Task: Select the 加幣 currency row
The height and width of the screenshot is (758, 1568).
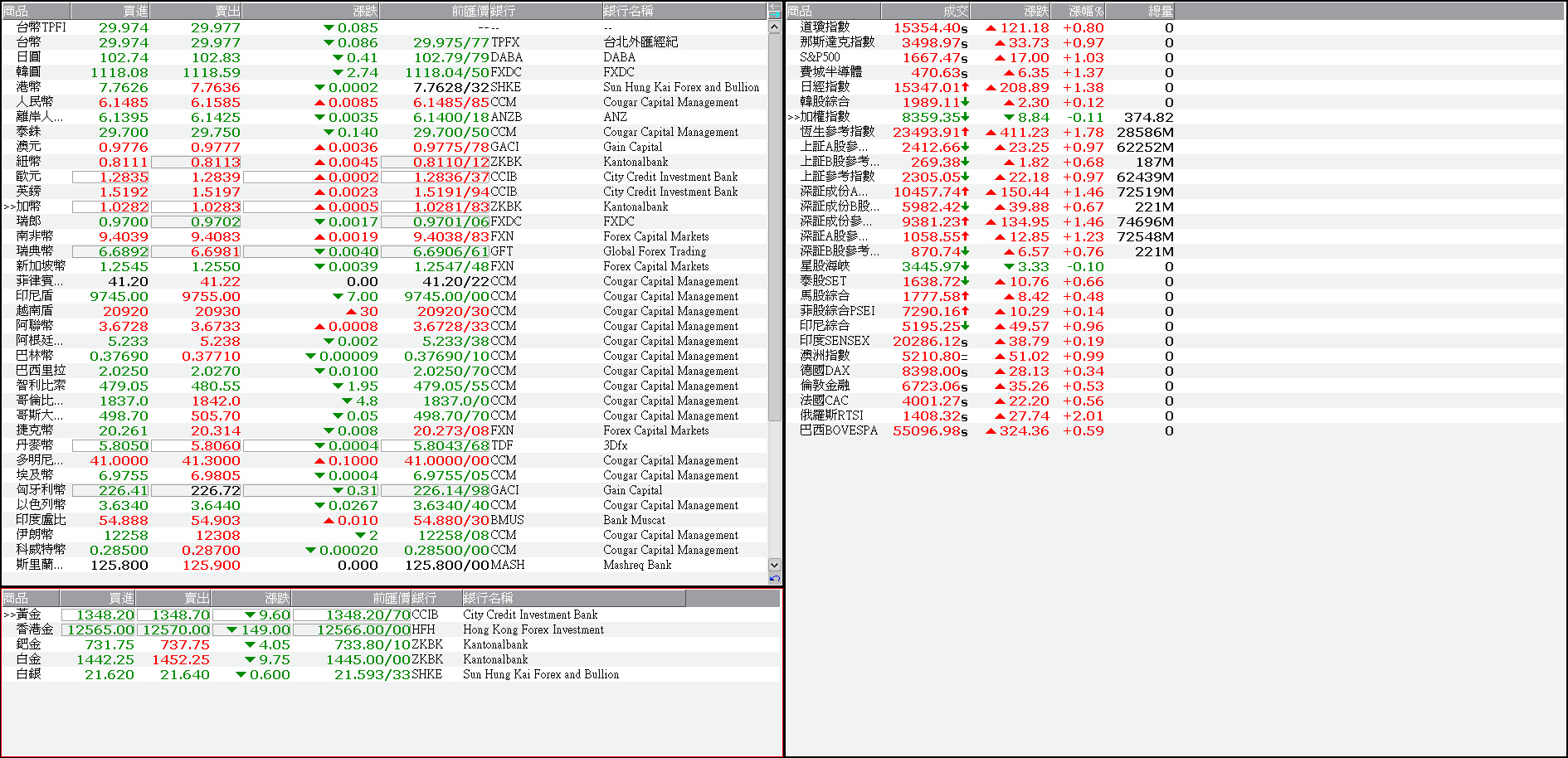Action: (384, 207)
